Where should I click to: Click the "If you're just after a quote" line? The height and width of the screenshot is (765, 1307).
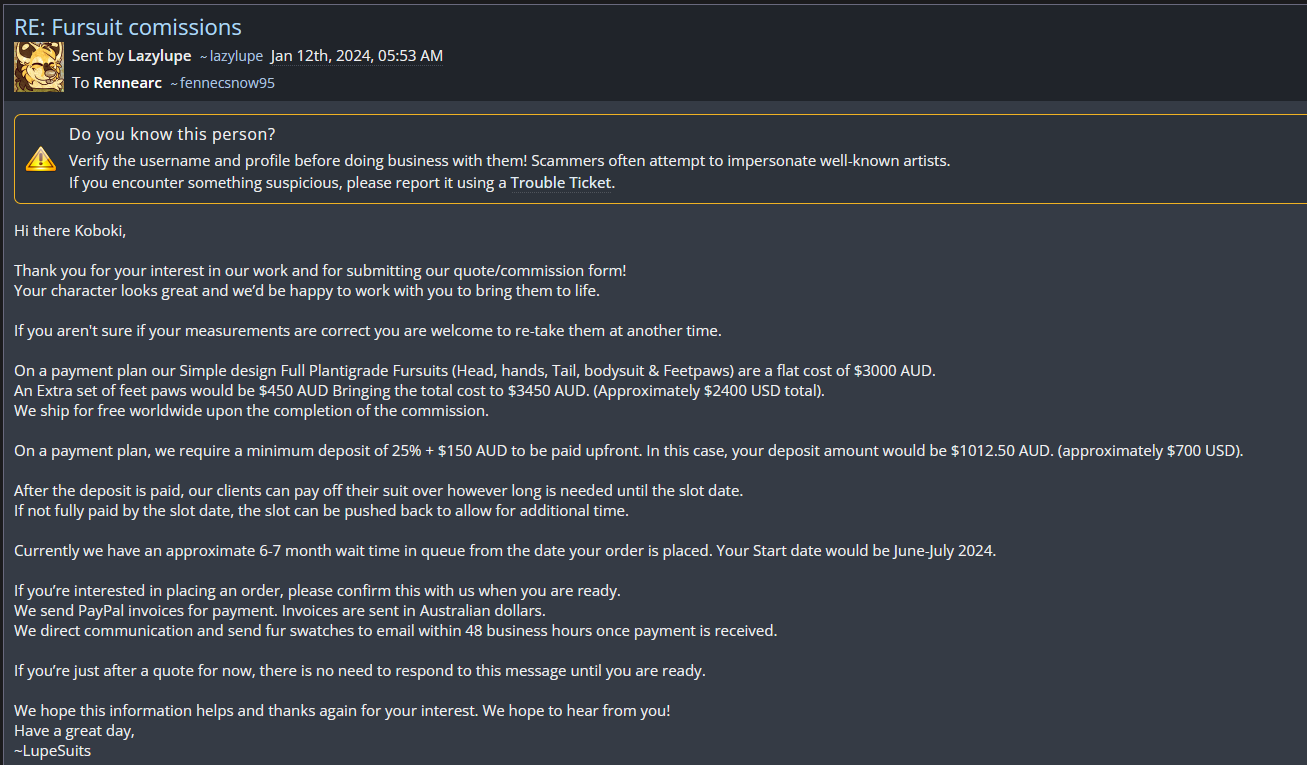coord(359,670)
